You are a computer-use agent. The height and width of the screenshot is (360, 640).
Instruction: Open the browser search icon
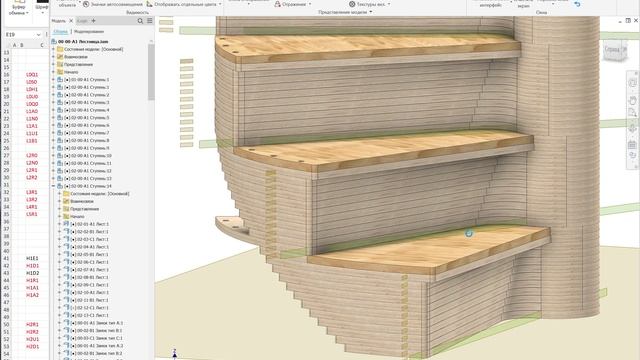point(140,21)
